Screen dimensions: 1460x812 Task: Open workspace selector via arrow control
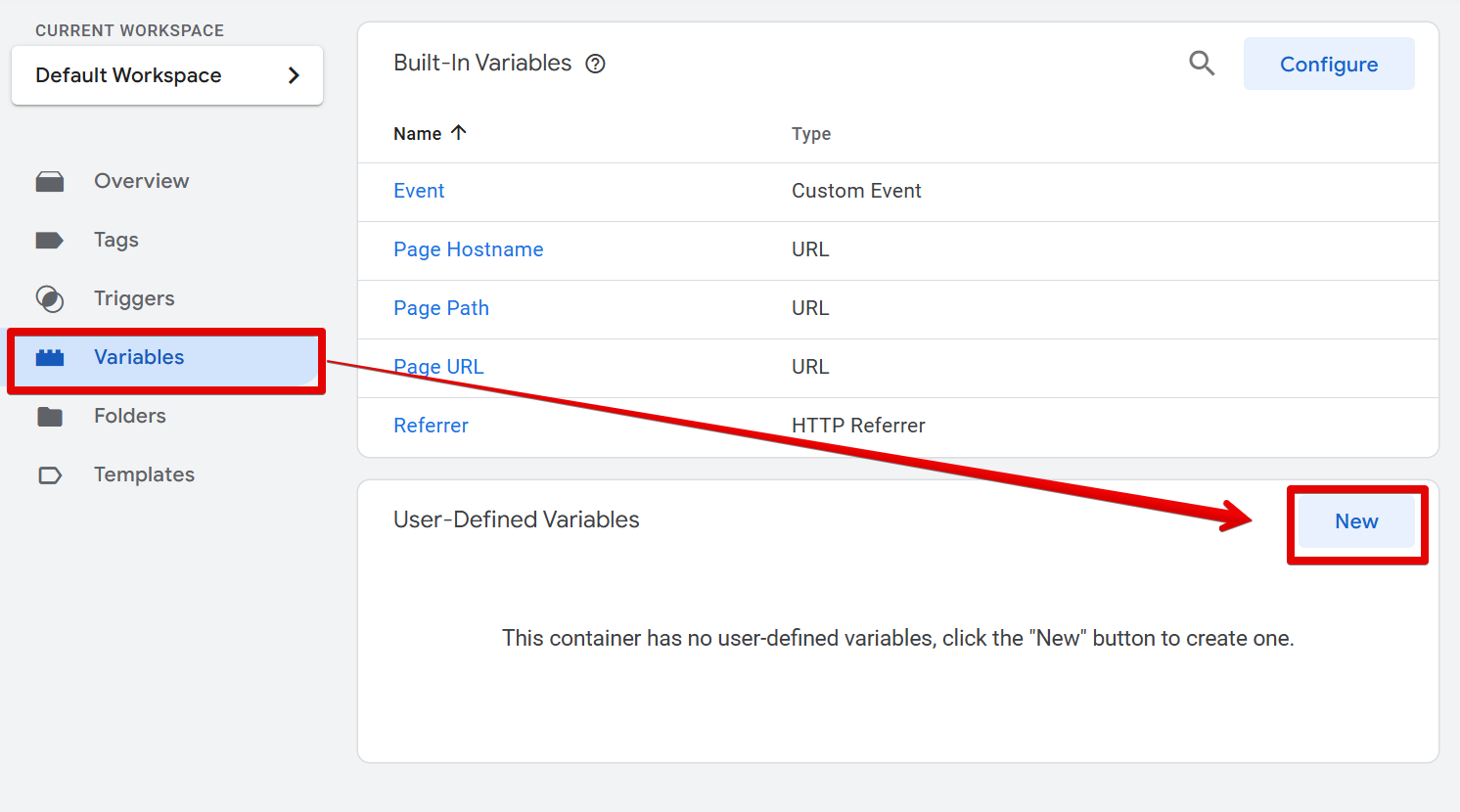[x=296, y=74]
